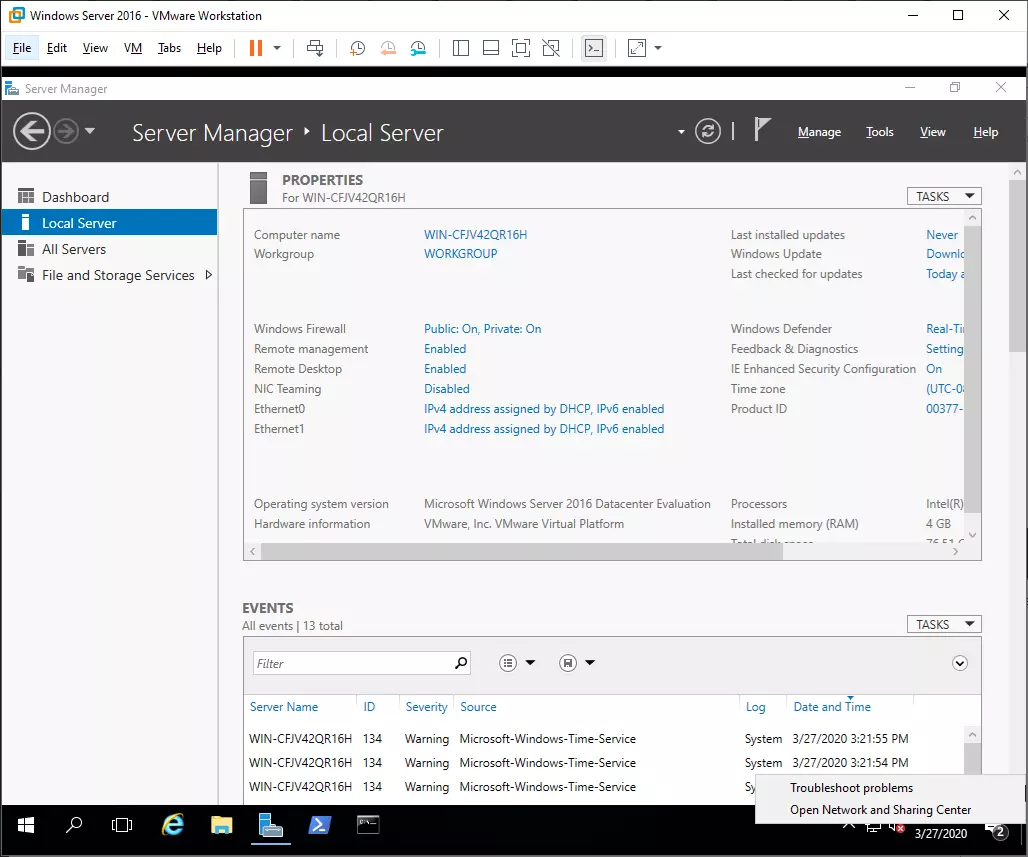Take a VM snapshot using clock icon
This screenshot has height=857, width=1028.
coord(357,48)
